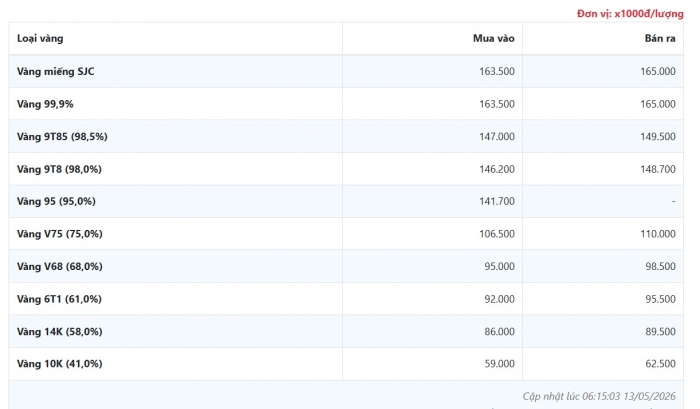Click SJC buy price 163.500

coord(497,71)
